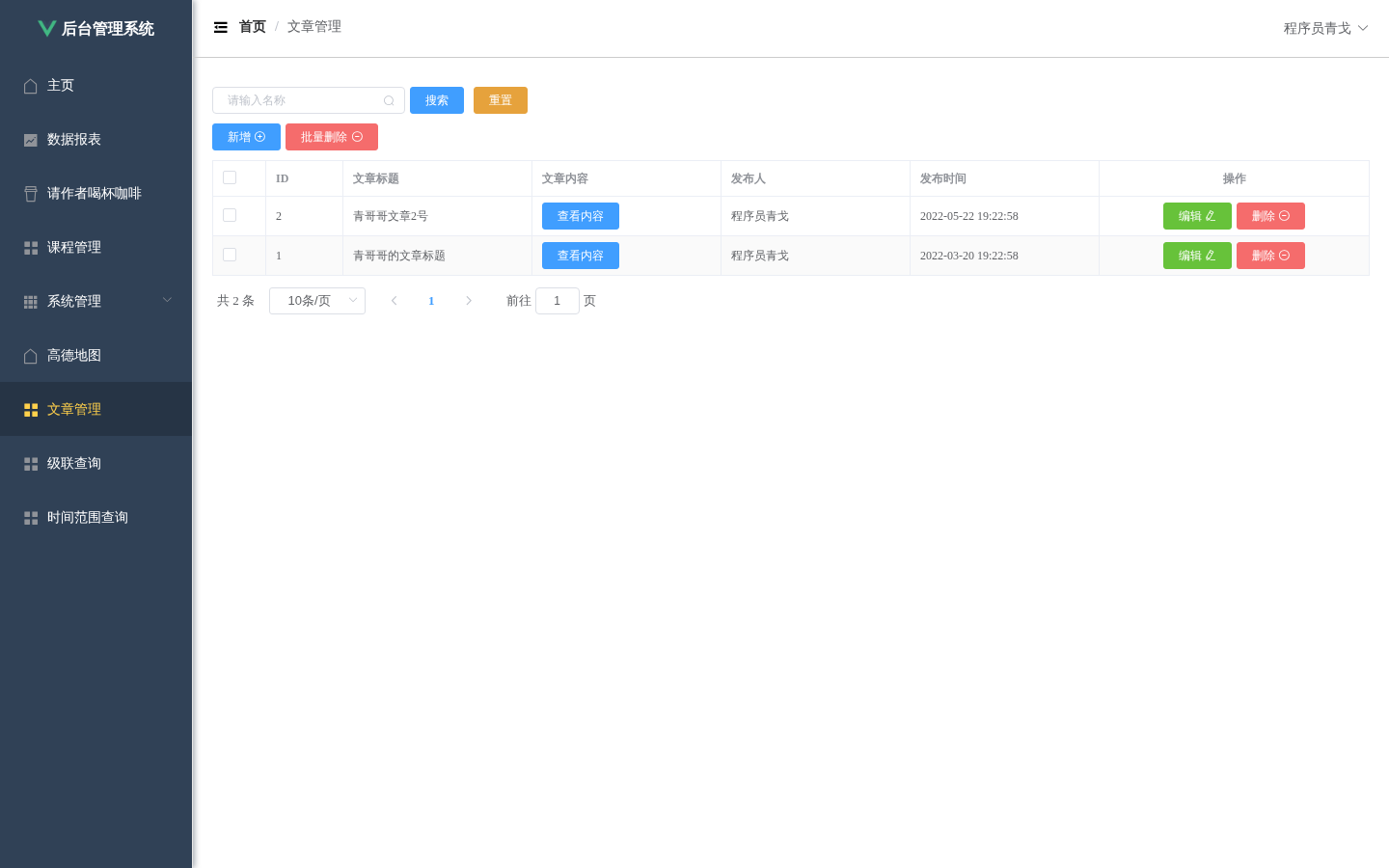Go to the next page arrow
1389x868 pixels.
469,301
